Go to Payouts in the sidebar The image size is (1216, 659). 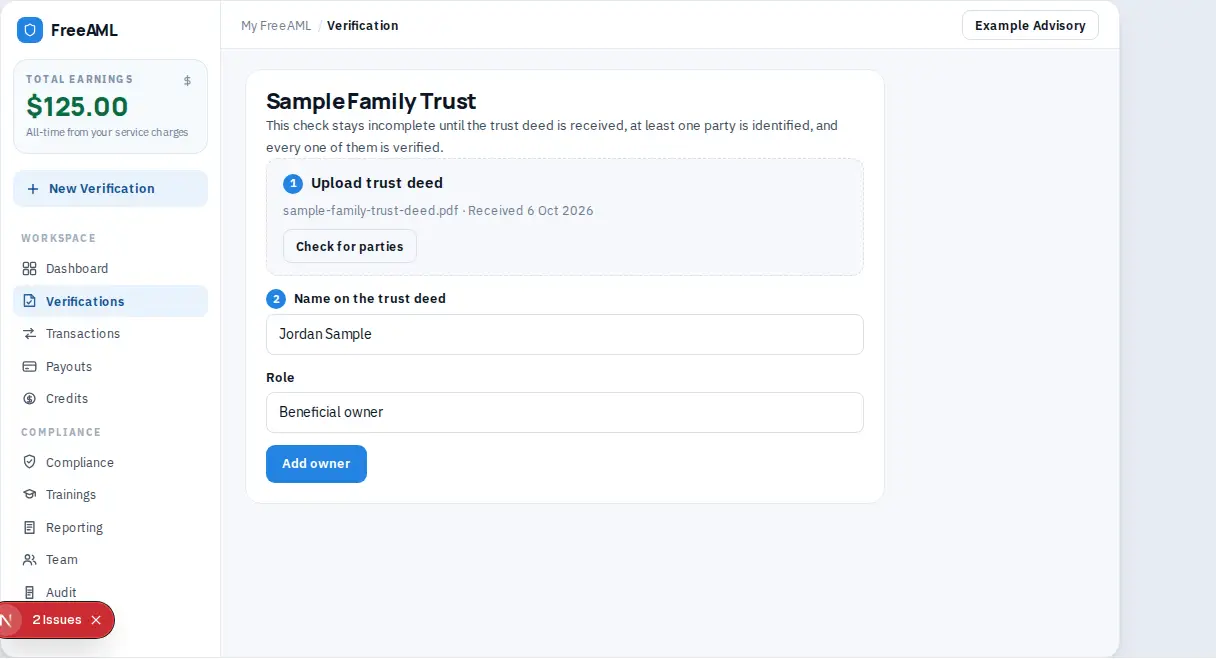click(110, 367)
